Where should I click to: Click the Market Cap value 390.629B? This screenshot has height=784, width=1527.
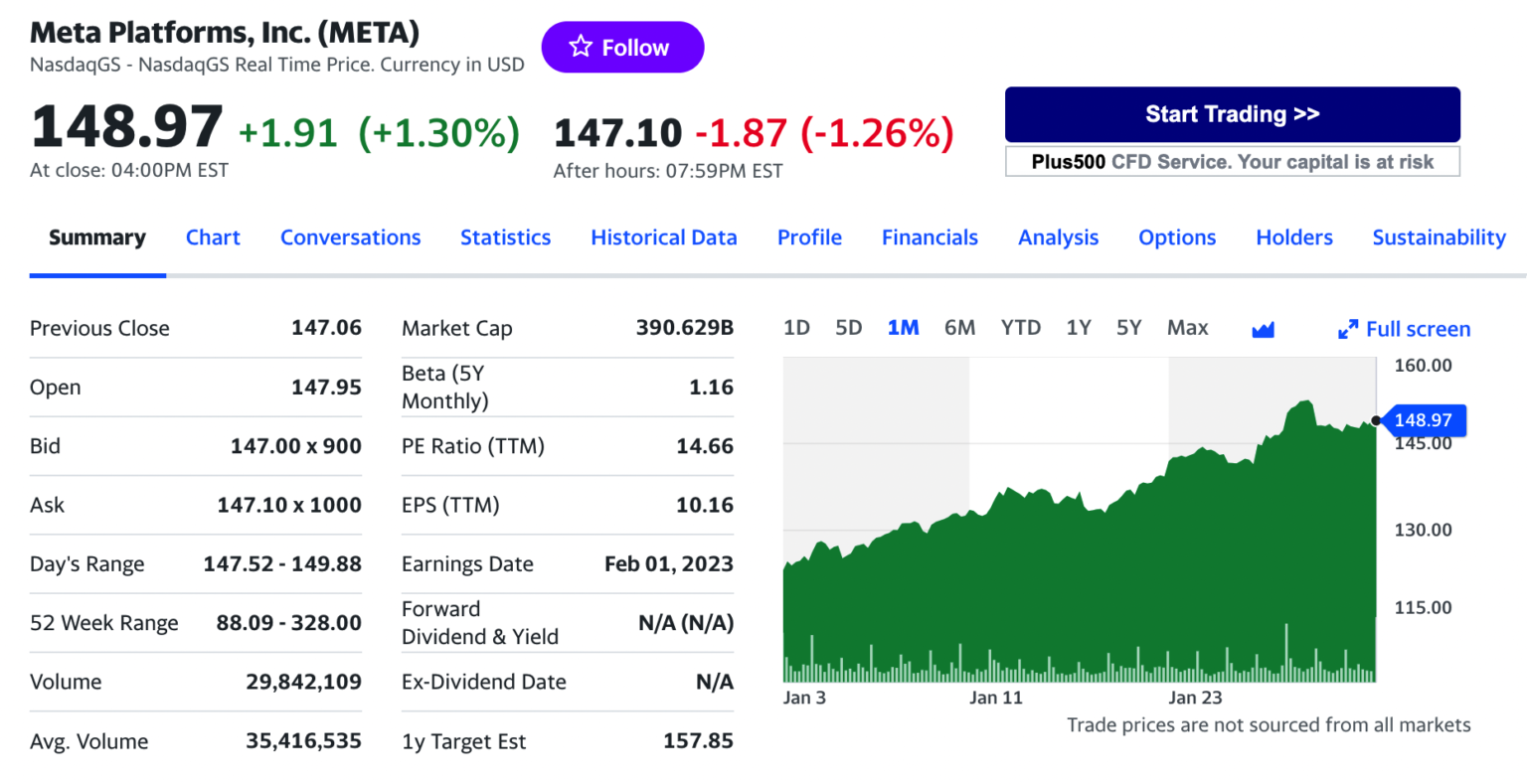(x=685, y=328)
